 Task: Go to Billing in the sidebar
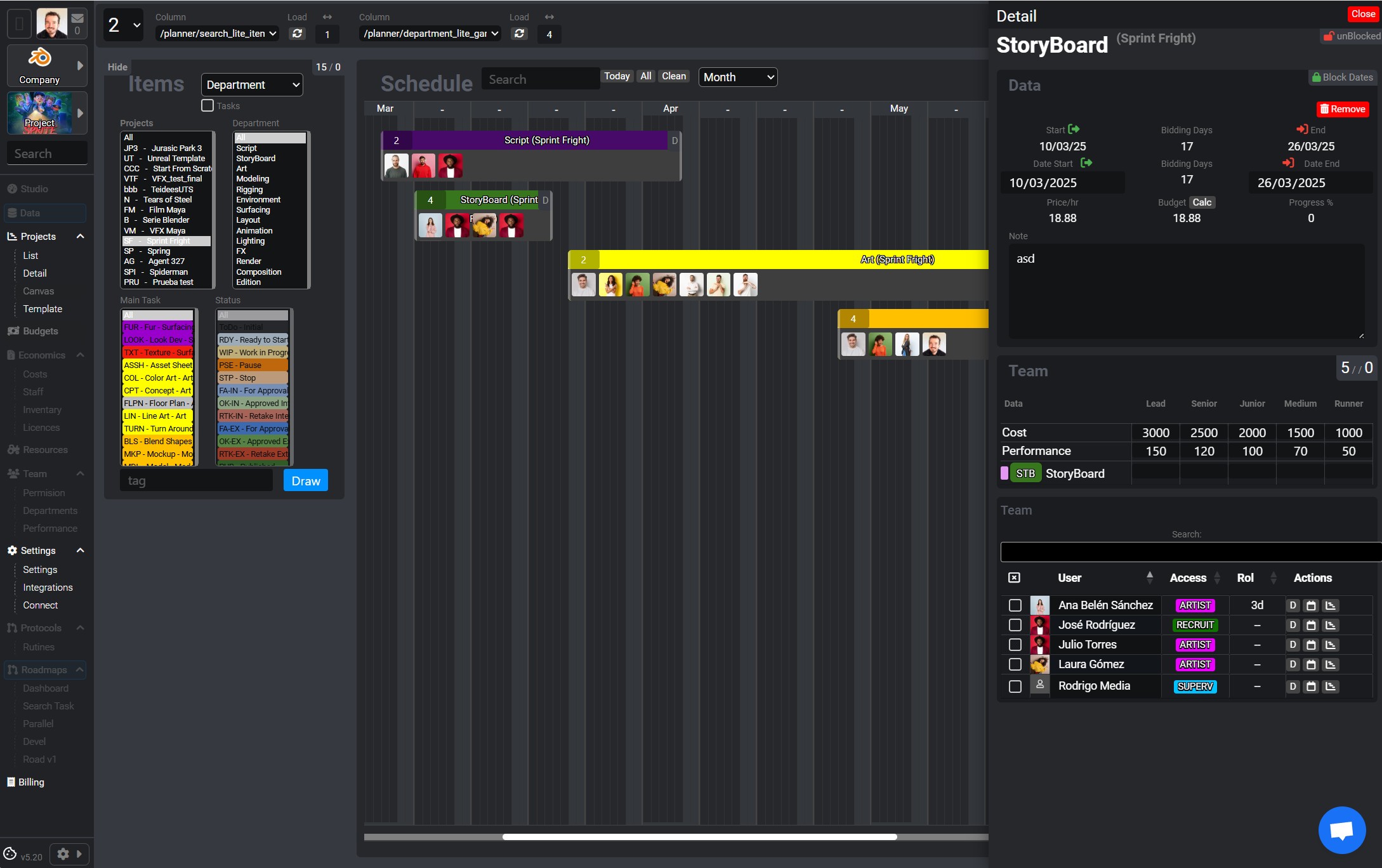31,782
